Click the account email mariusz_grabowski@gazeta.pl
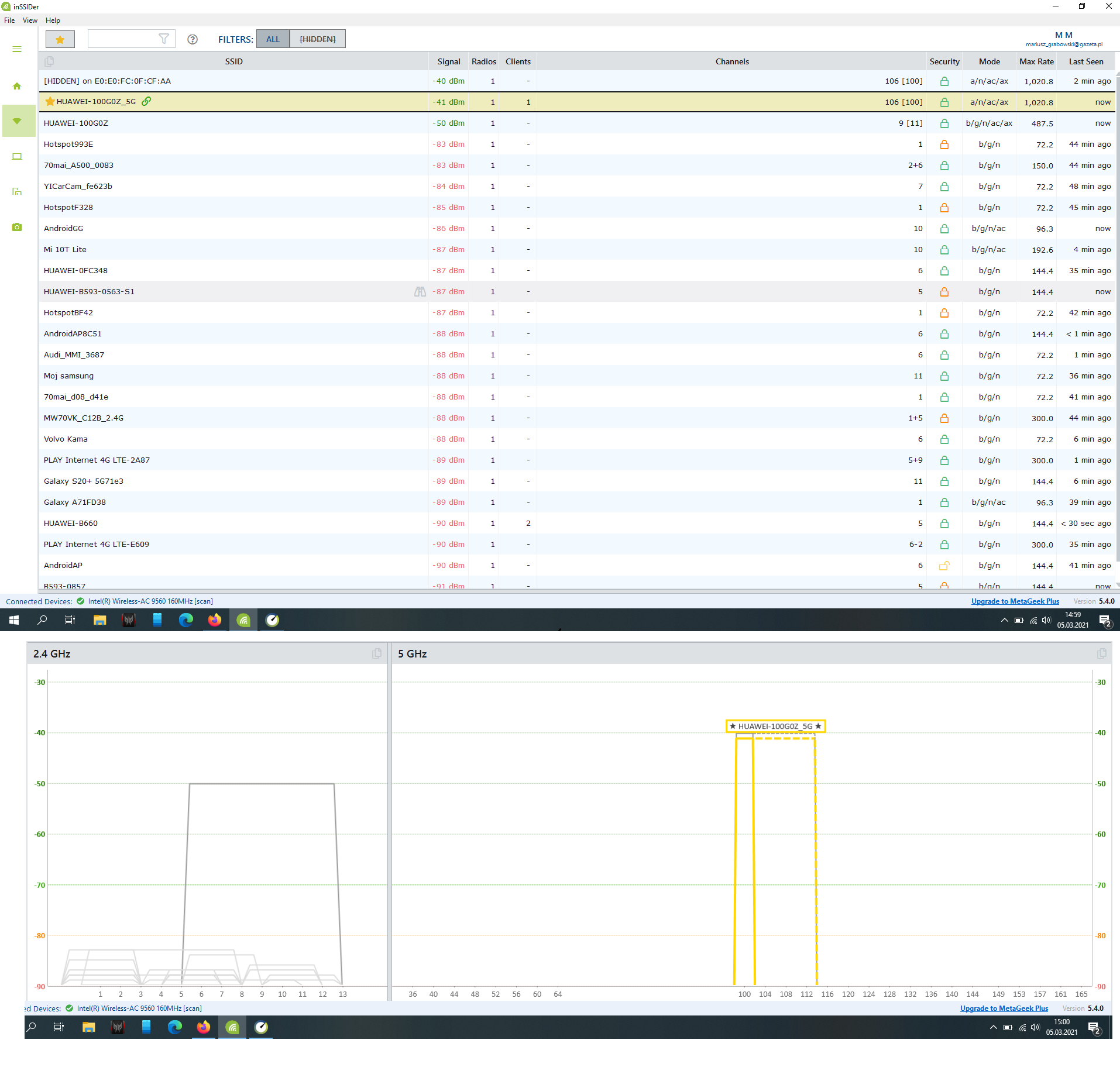This screenshot has width=1120, height=1081. click(1064, 44)
